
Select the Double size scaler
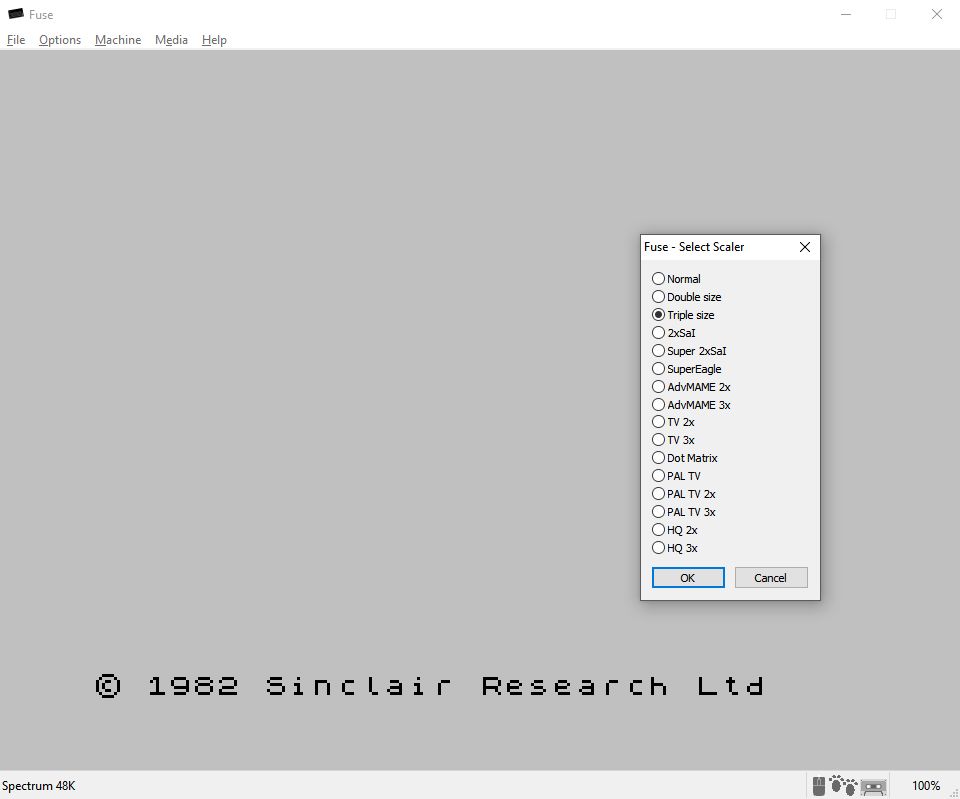658,296
